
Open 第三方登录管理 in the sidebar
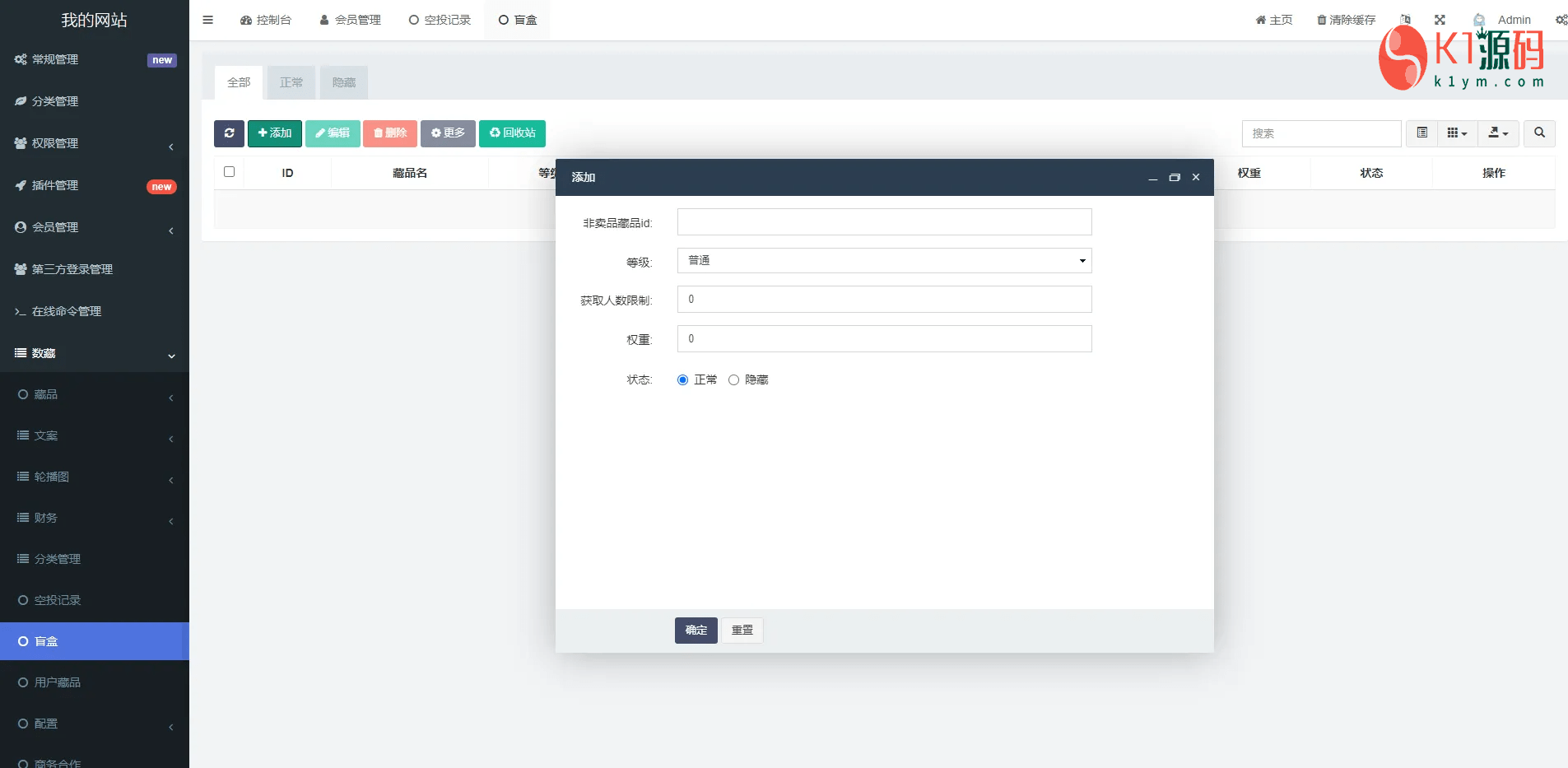tap(95, 269)
